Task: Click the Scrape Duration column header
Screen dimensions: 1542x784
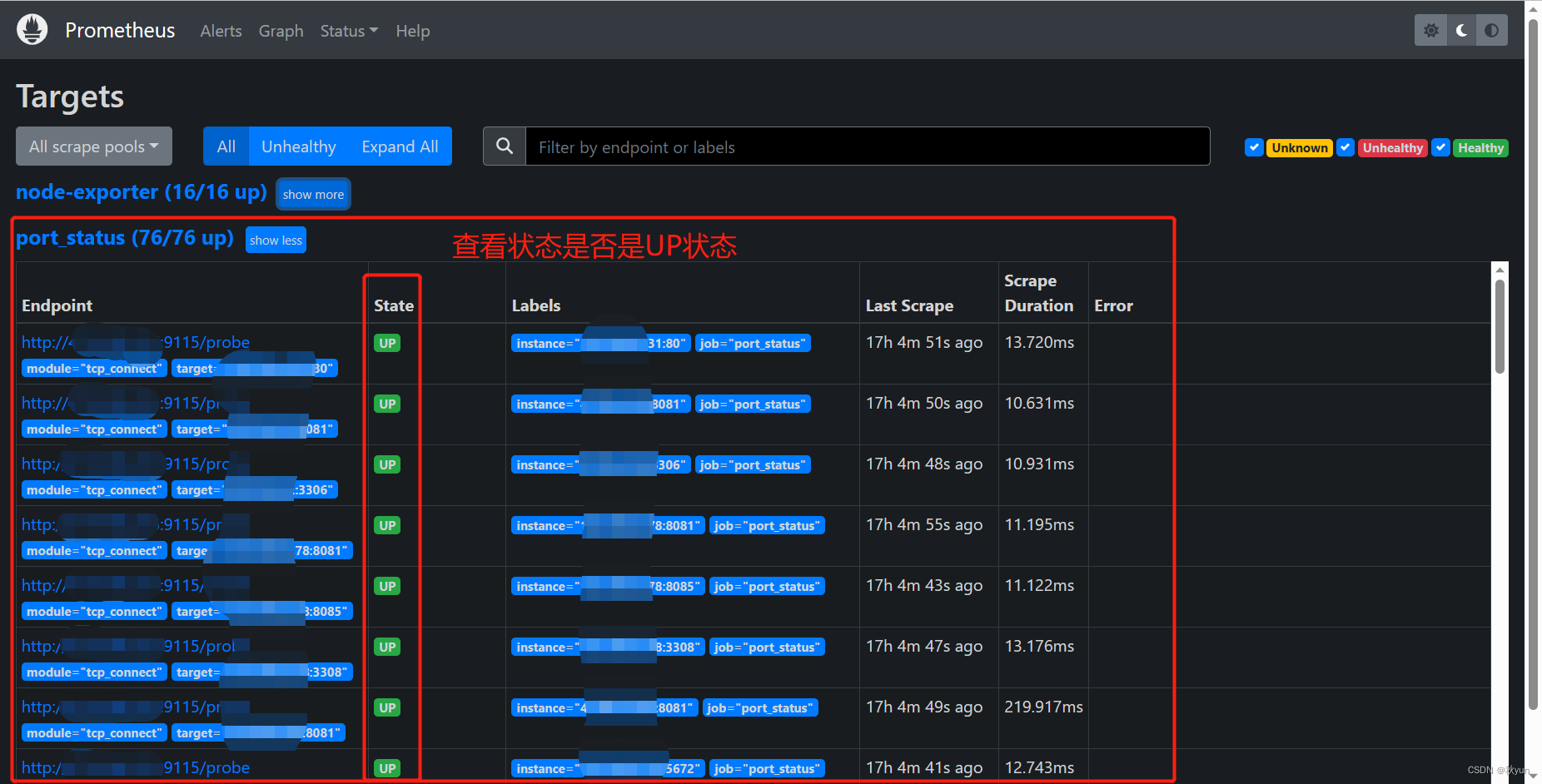Action: click(1039, 293)
